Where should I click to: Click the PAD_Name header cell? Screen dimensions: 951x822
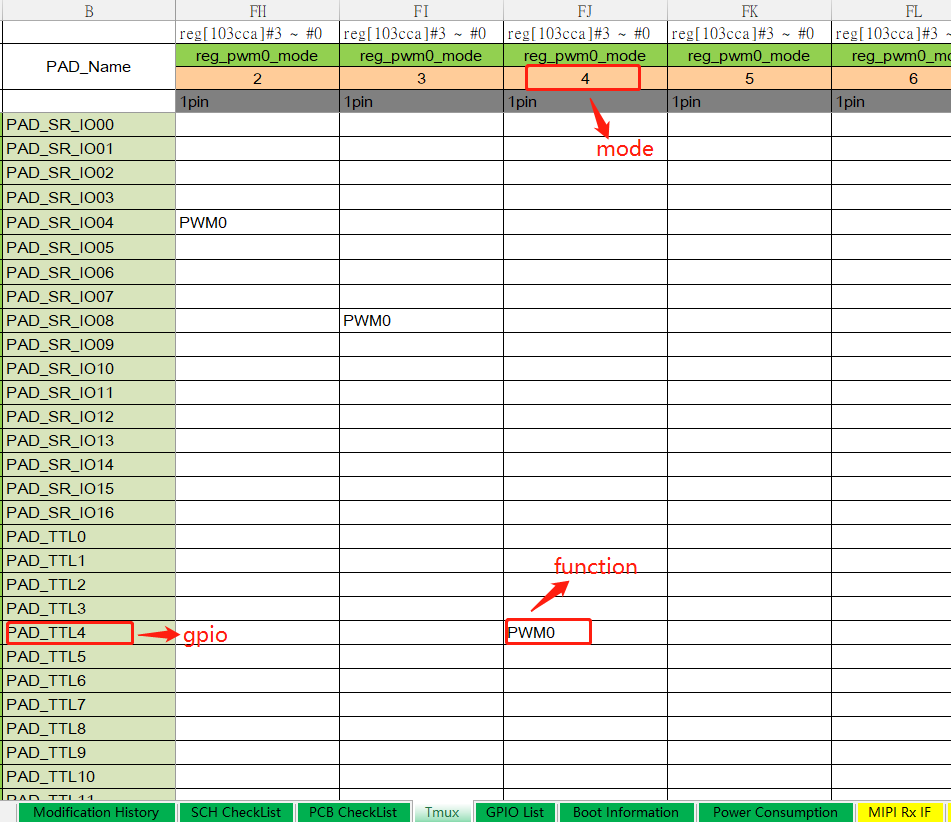click(89, 67)
